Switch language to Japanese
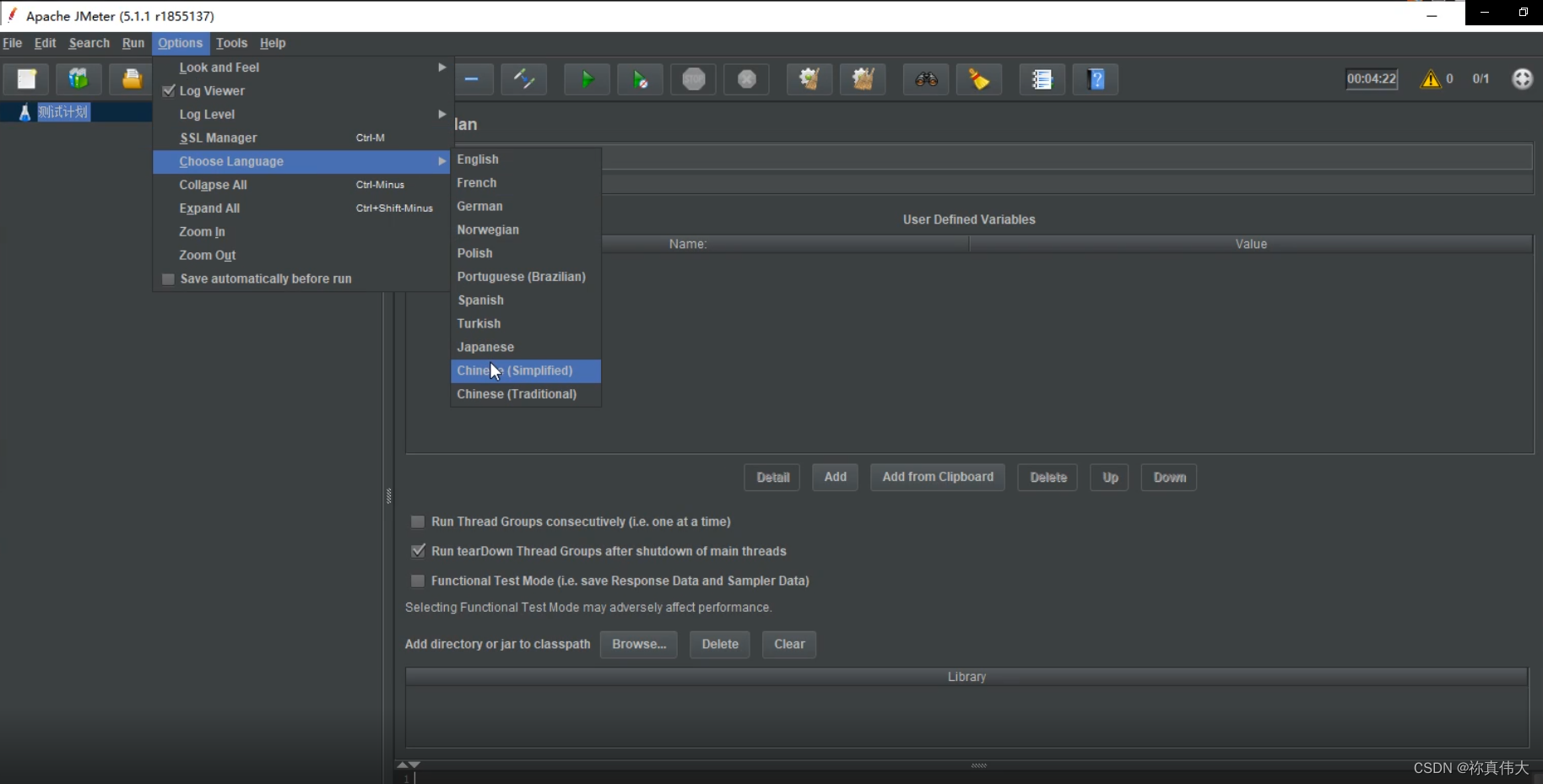Viewport: 1543px width, 784px height. (526, 347)
